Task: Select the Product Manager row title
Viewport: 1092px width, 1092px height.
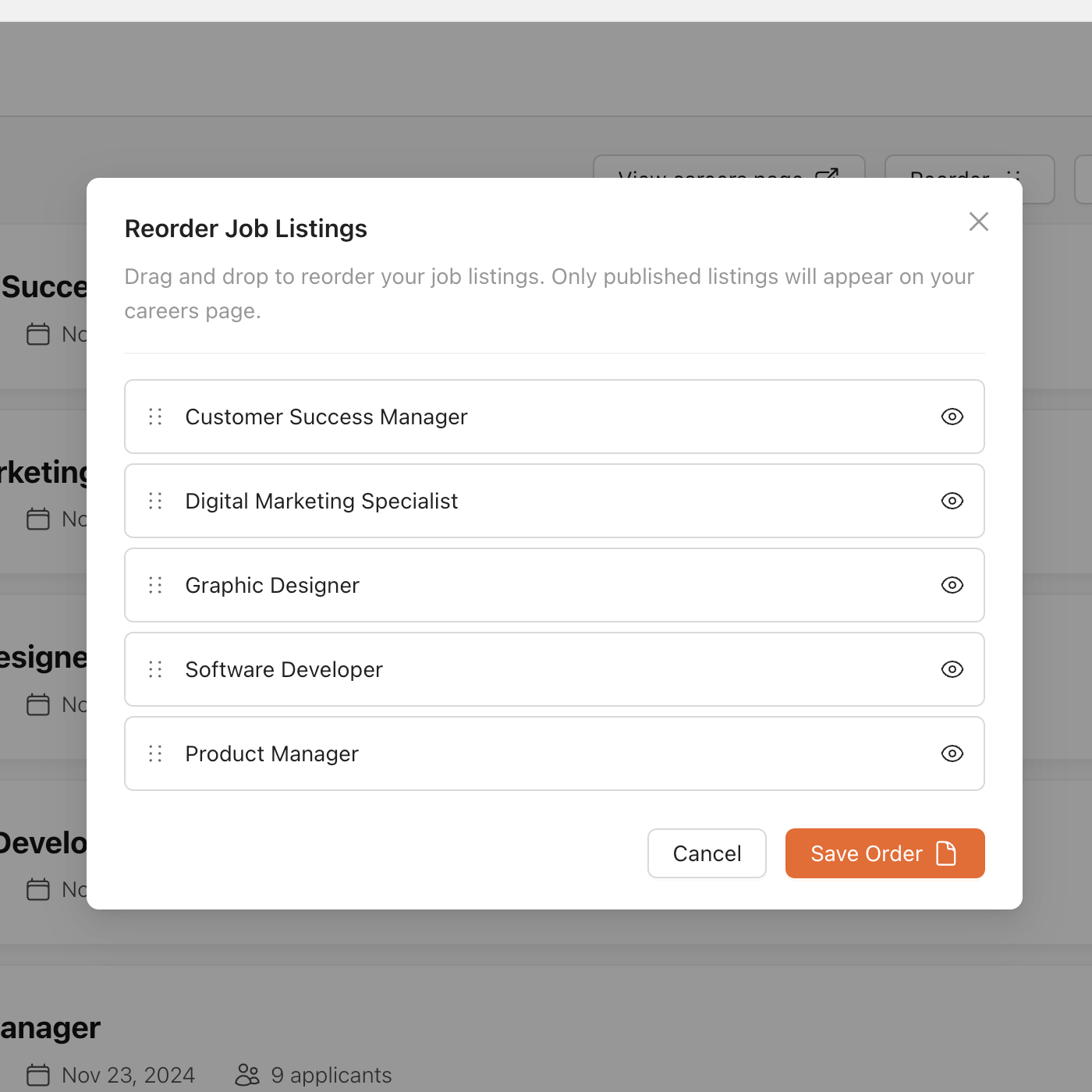Action: [x=271, y=754]
